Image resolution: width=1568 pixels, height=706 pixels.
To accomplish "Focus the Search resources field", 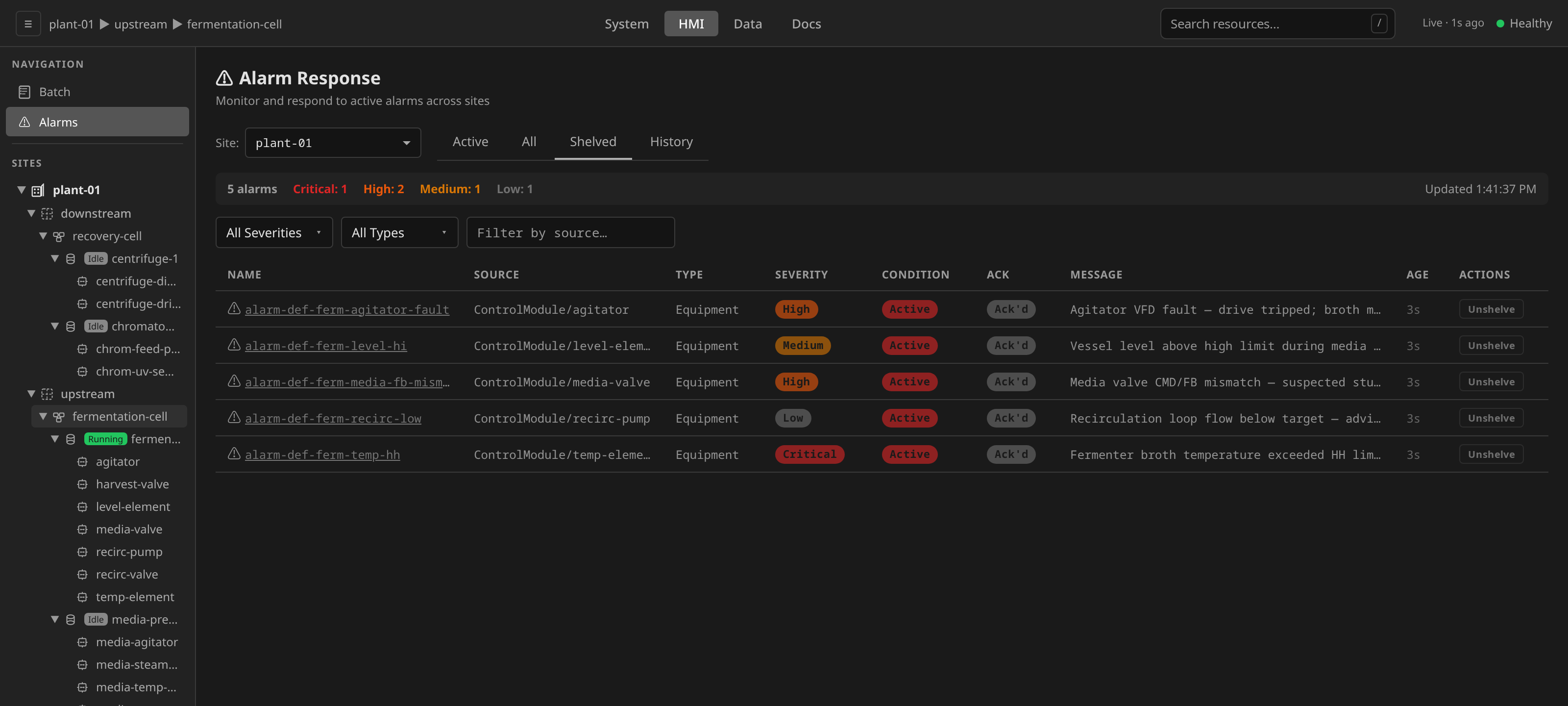I will [1277, 24].
